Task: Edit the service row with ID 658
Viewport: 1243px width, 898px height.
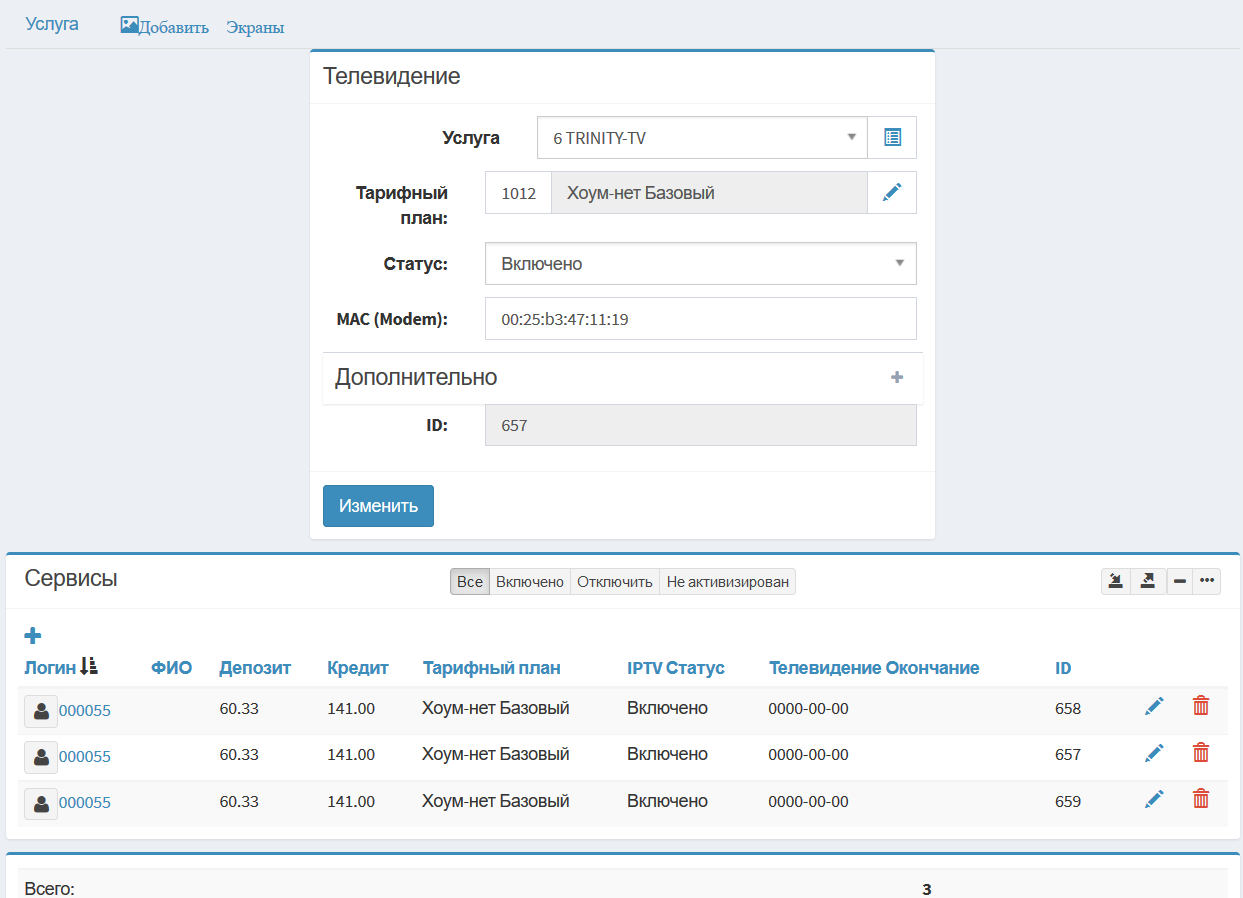Action: click(1154, 707)
